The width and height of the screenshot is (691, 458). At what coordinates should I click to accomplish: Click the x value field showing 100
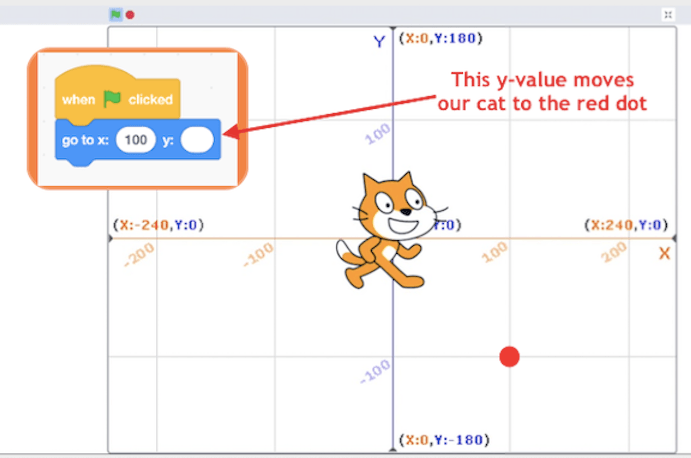point(136,140)
